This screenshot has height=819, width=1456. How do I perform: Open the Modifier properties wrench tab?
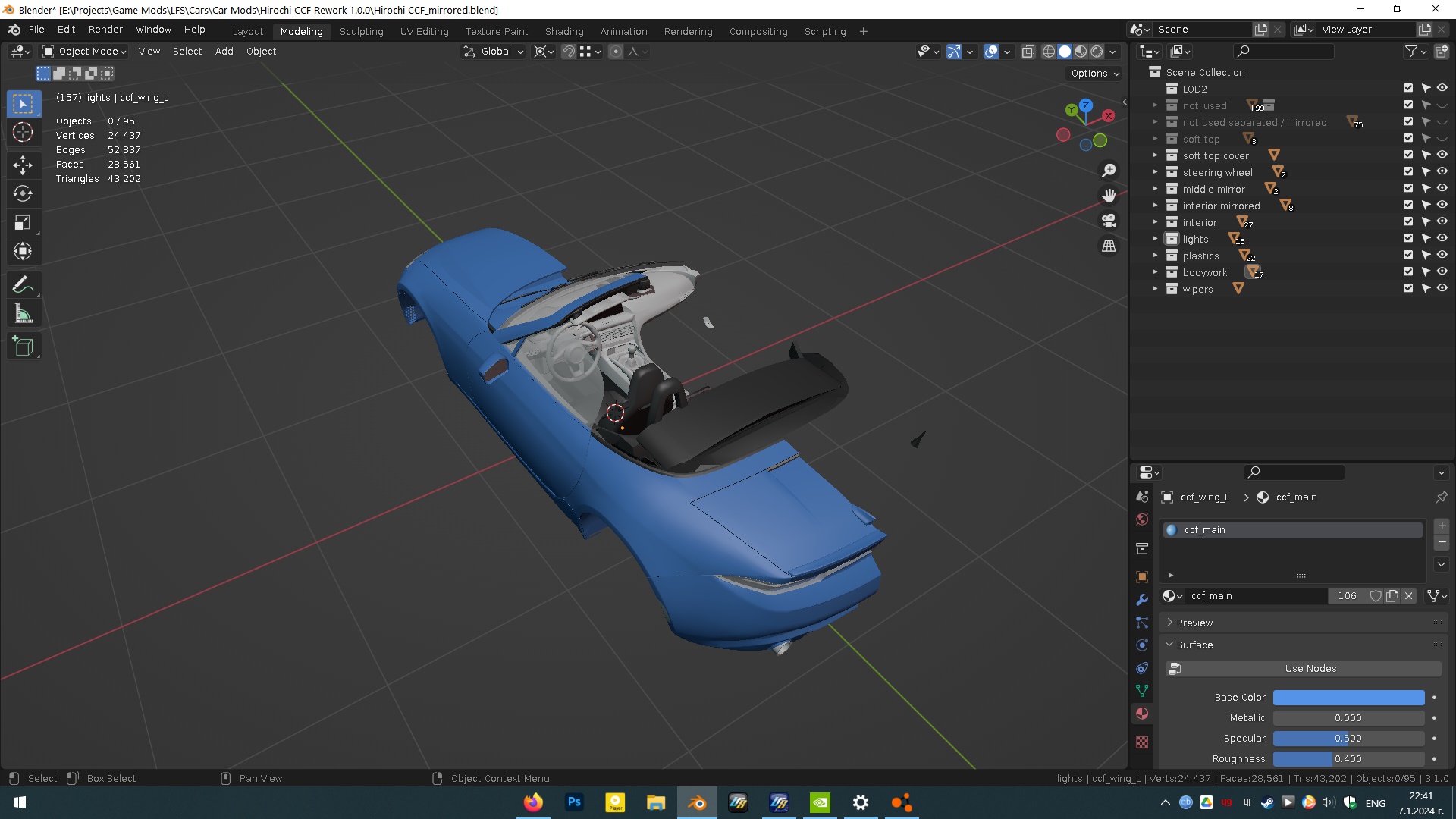coord(1142,600)
